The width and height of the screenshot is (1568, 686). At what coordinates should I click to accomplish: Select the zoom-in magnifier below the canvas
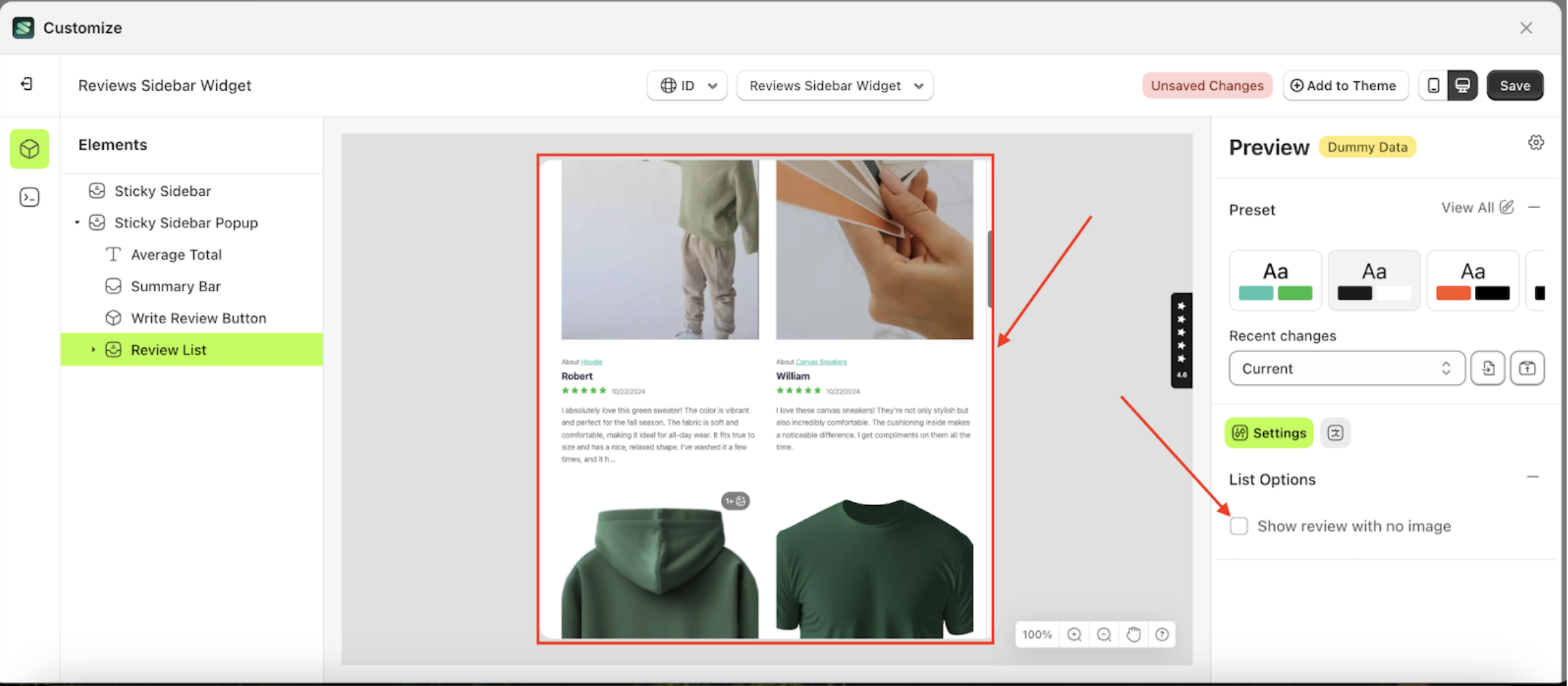[1074, 634]
